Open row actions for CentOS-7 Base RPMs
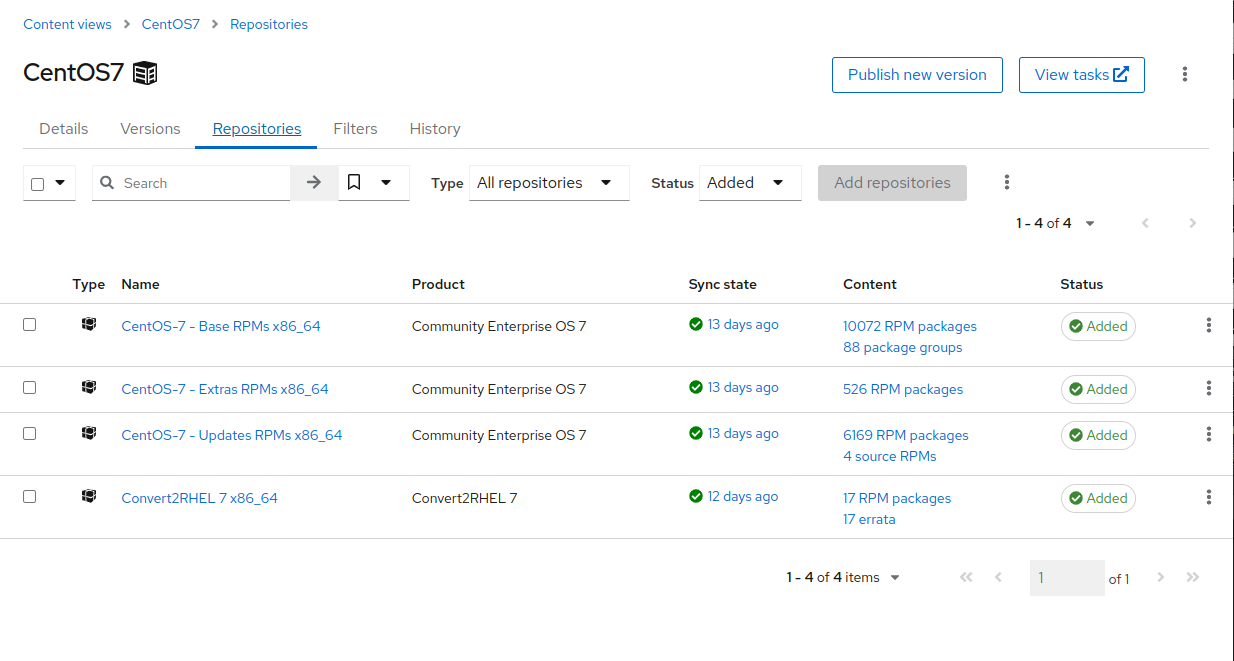1234x661 pixels. 1209,325
